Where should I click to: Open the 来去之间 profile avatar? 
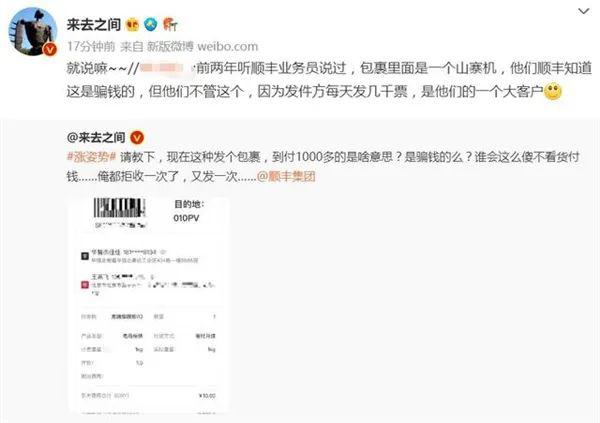pos(33,32)
